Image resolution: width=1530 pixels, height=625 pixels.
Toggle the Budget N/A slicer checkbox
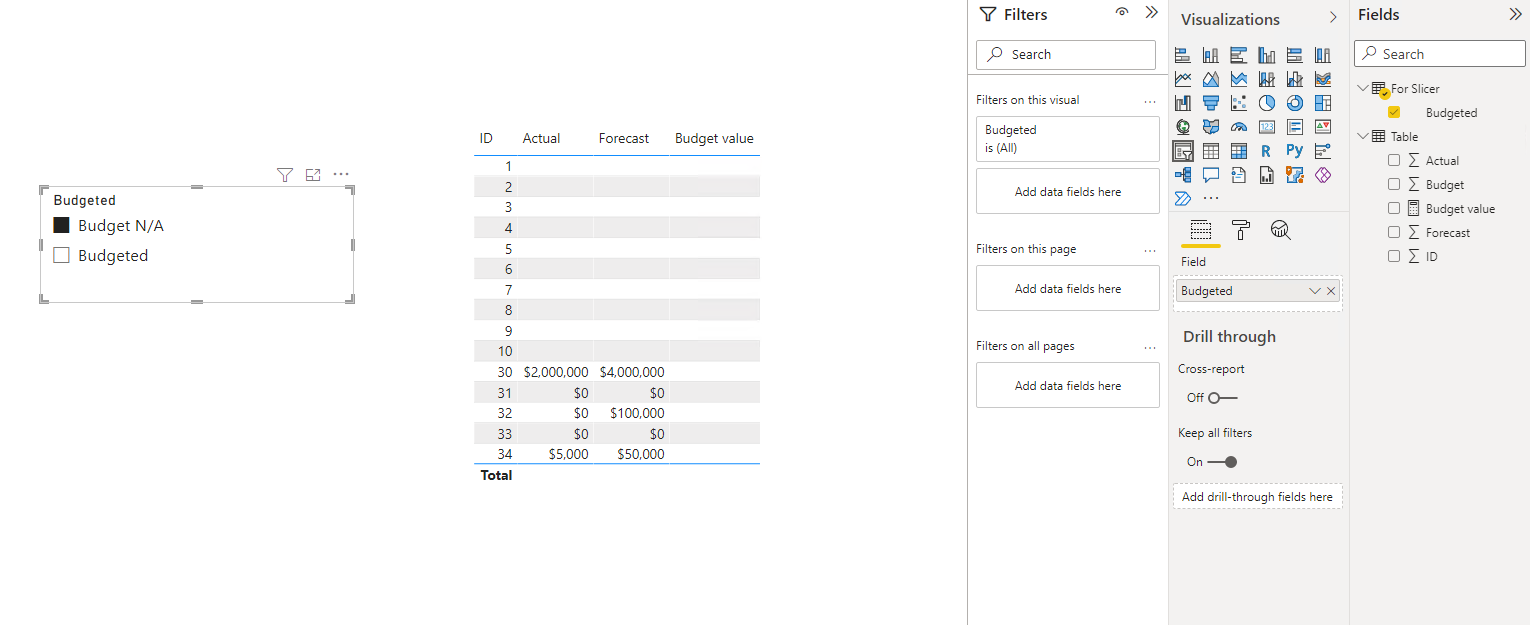tap(61, 226)
